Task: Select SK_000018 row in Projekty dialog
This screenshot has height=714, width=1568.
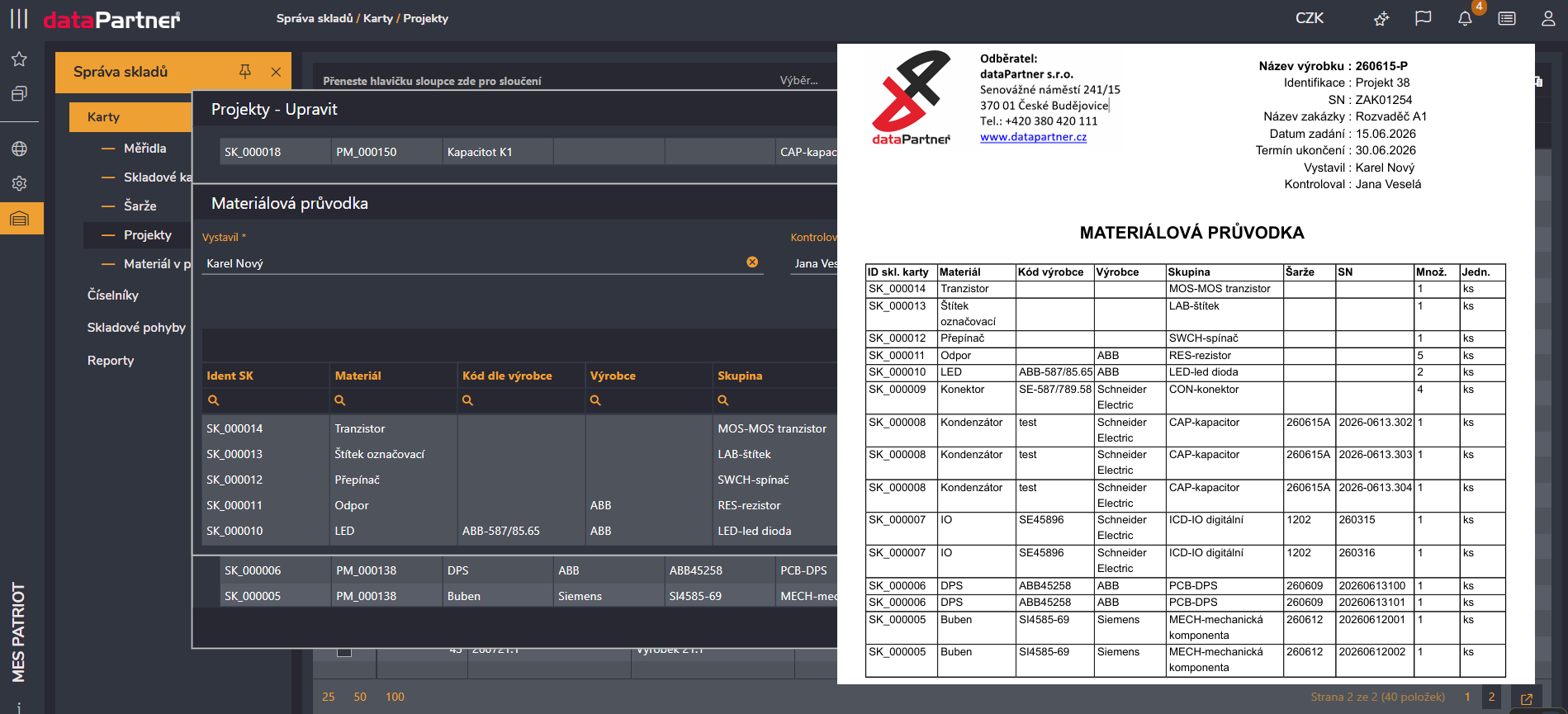Action: click(x=528, y=152)
